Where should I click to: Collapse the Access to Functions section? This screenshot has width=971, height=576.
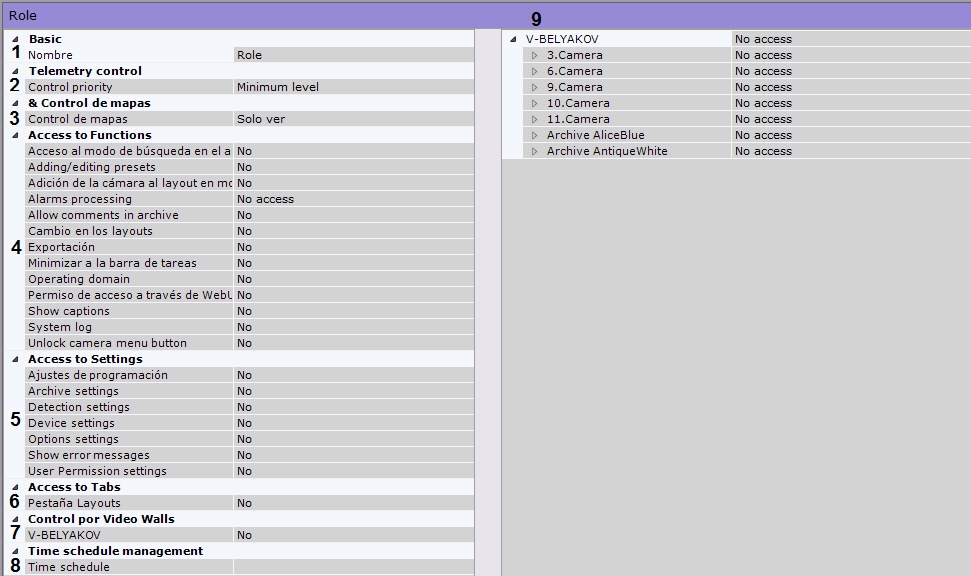pyautogui.click(x=15, y=135)
